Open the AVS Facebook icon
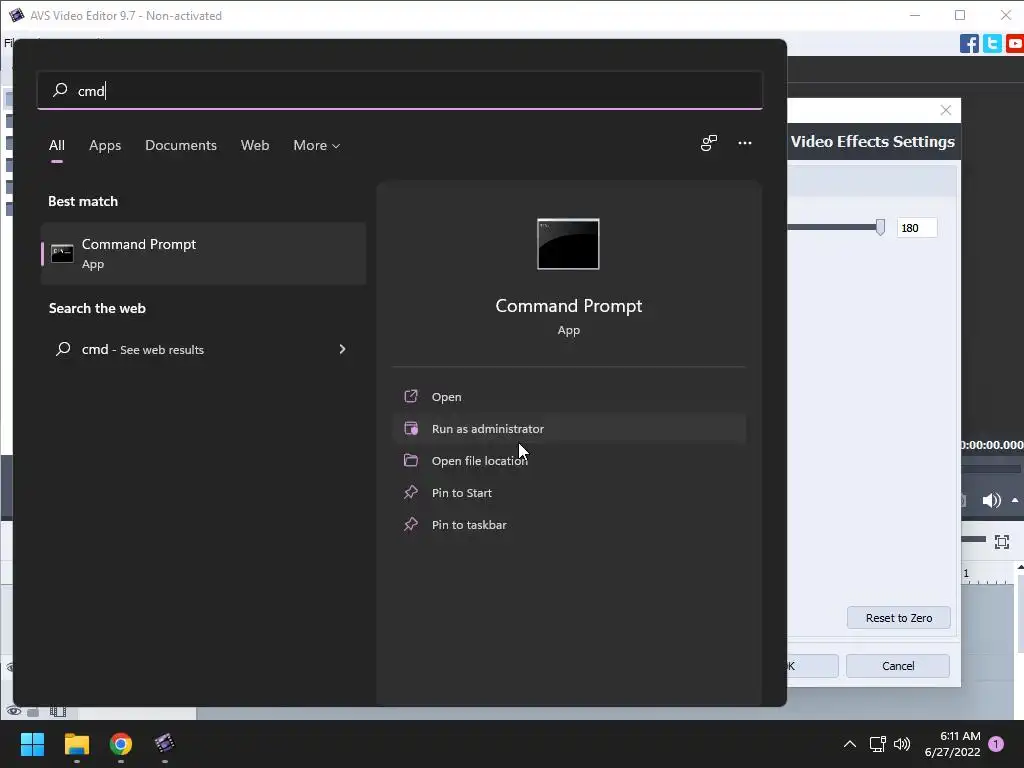This screenshot has width=1024, height=768. click(969, 44)
